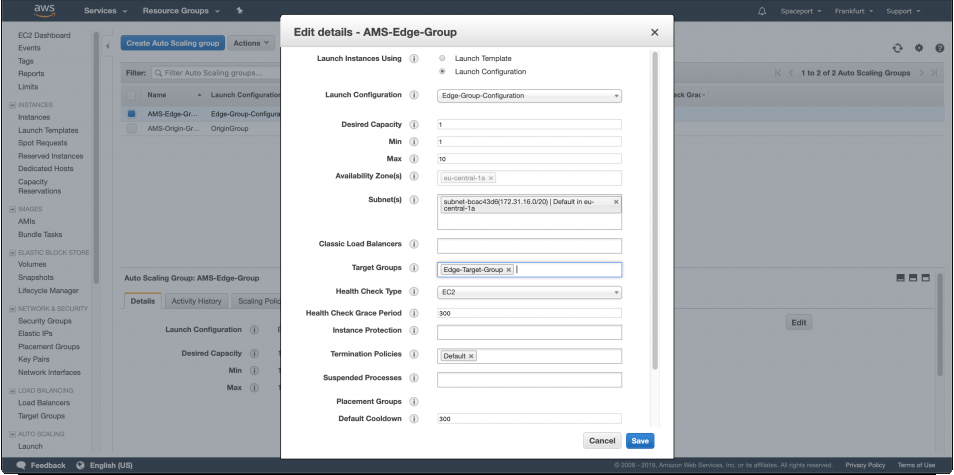The width and height of the screenshot is (954, 475).
Task: Open the settings gear above the table
Action: tap(919, 49)
